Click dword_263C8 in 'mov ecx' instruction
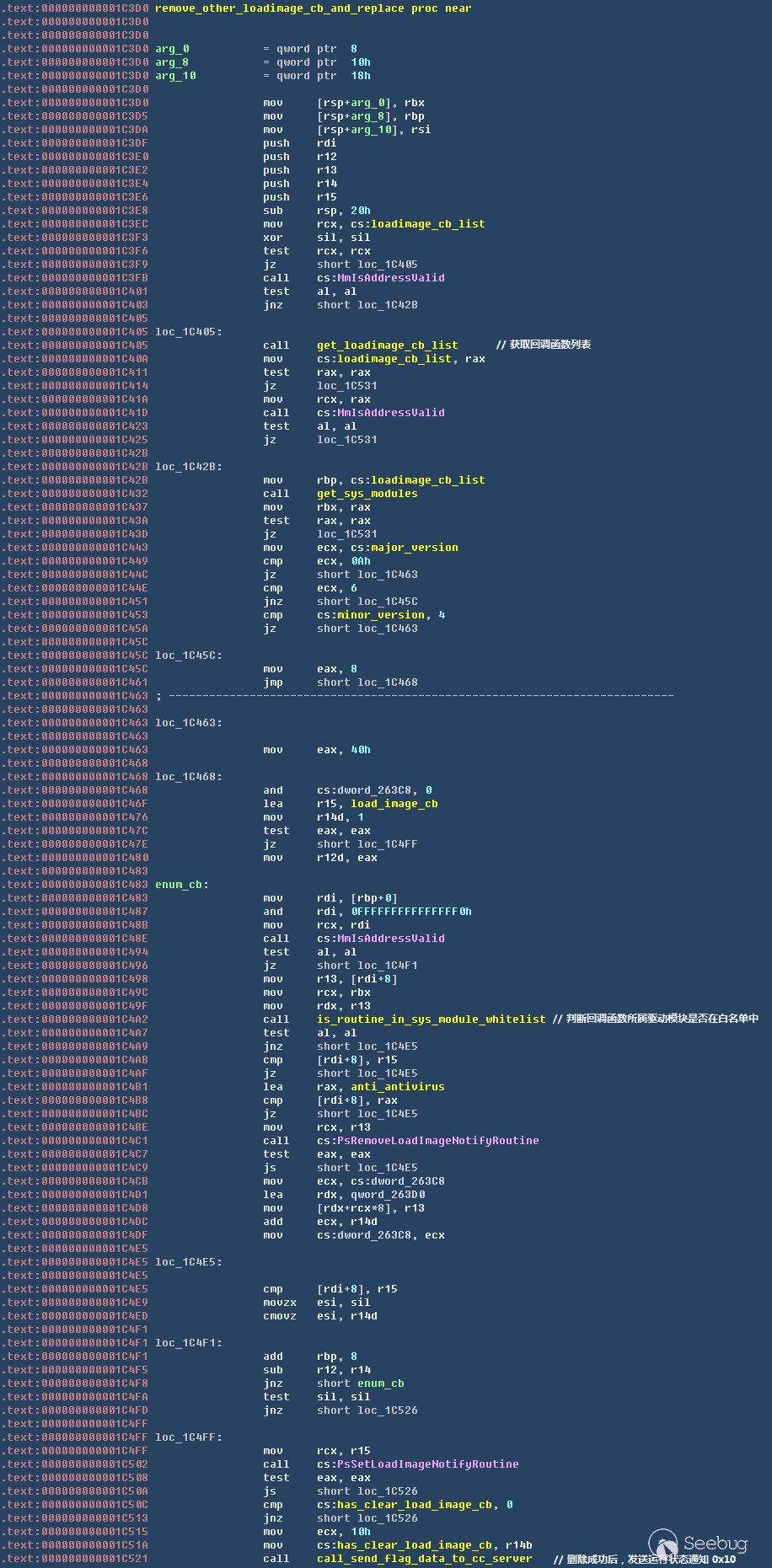The height and width of the screenshot is (1568, 772). tap(408, 1181)
